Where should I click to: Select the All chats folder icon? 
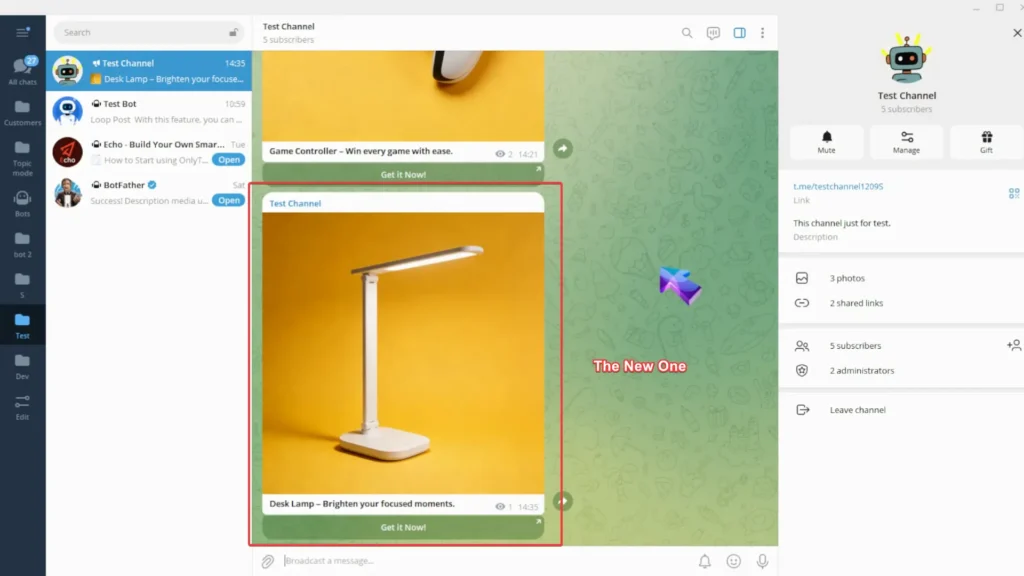[x=22, y=67]
